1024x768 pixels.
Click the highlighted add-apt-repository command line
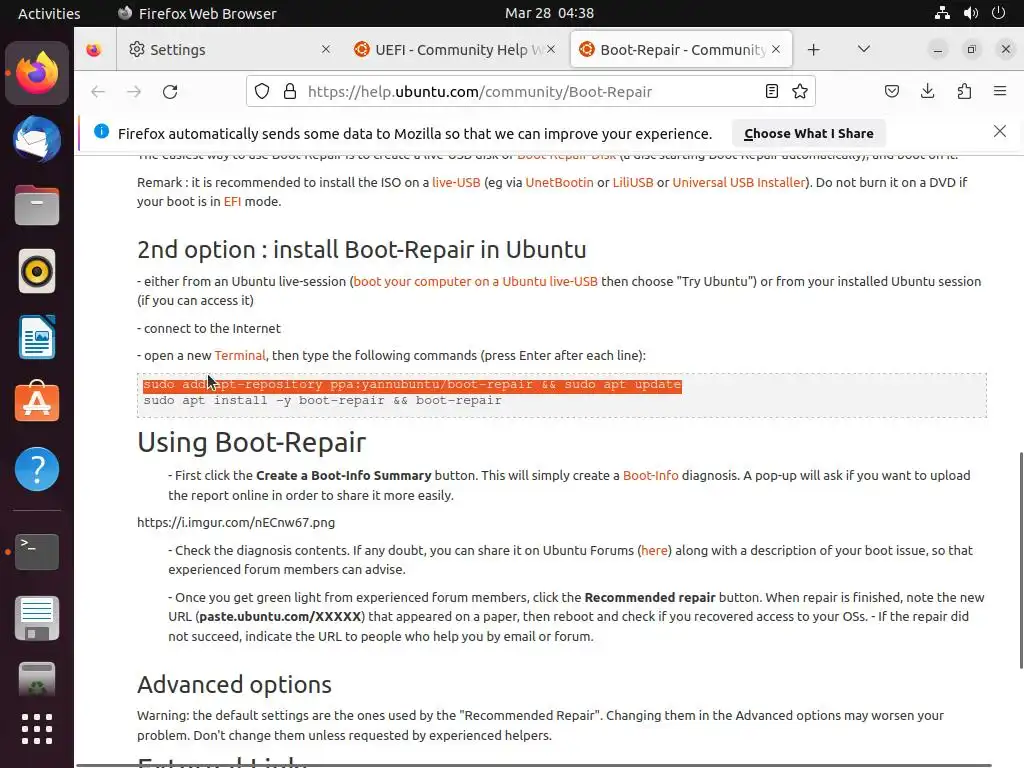412,385
